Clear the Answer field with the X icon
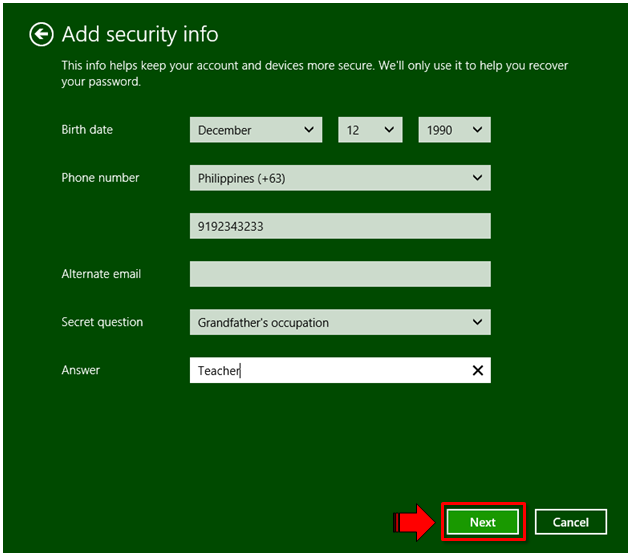Screen dimensions: 630x555 [478, 371]
